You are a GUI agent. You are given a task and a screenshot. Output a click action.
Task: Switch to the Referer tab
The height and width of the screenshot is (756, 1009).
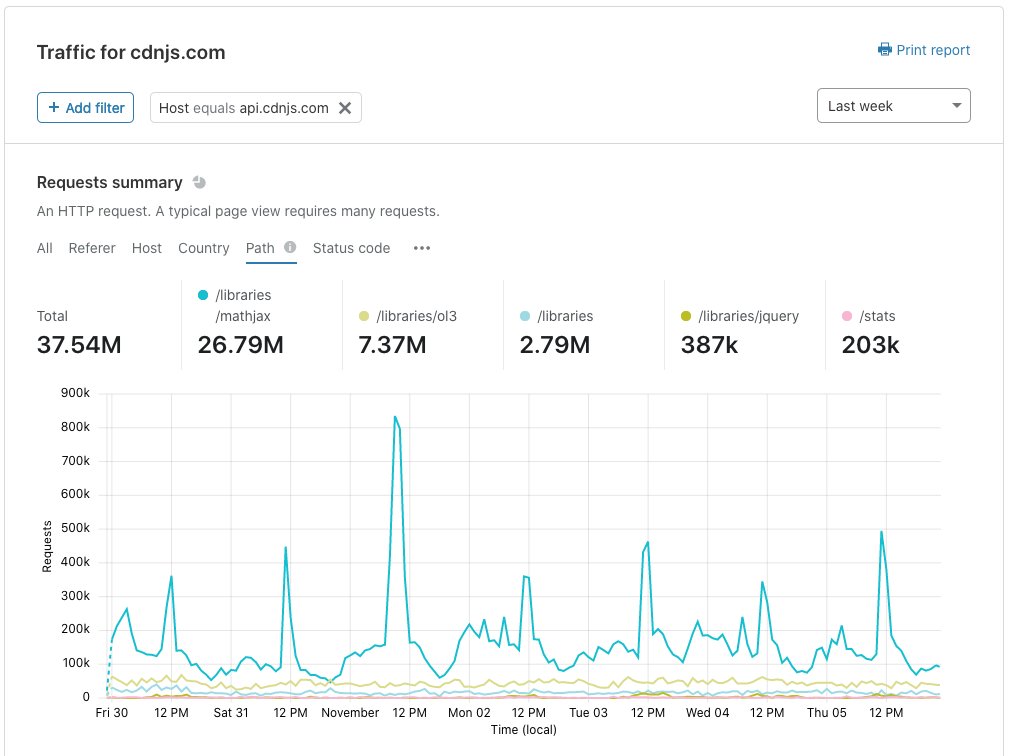pyautogui.click(x=92, y=248)
